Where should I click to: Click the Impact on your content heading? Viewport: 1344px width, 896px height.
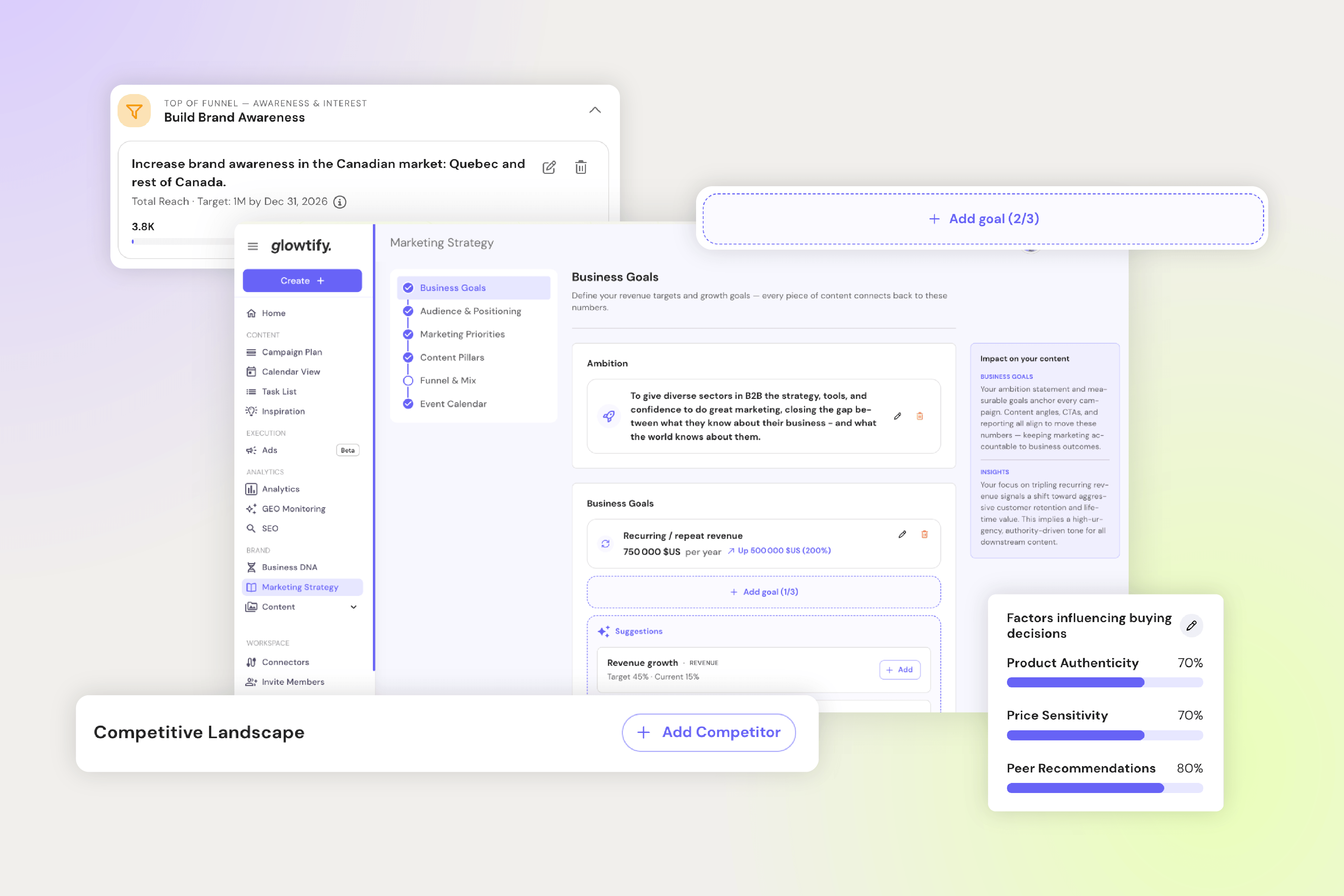[1025, 359]
